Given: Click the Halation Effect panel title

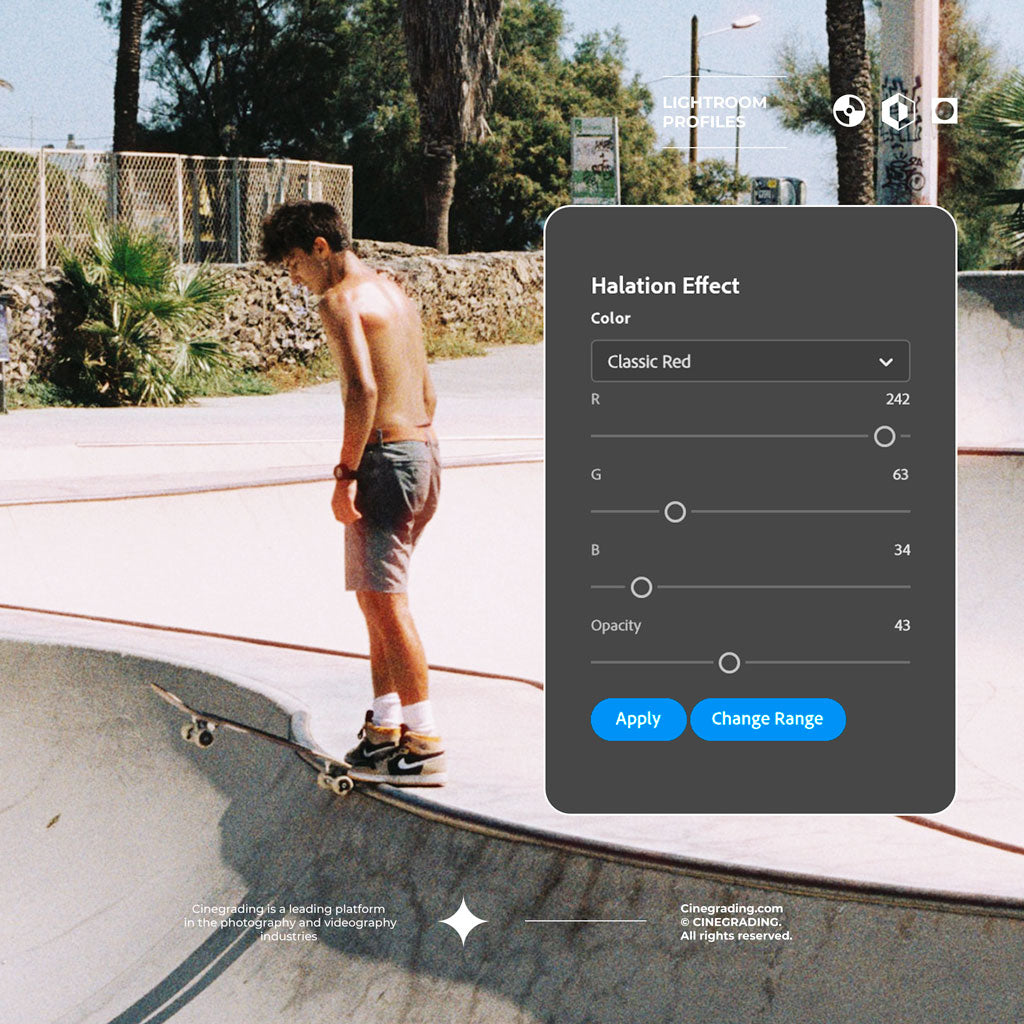Looking at the screenshot, I should click(665, 286).
